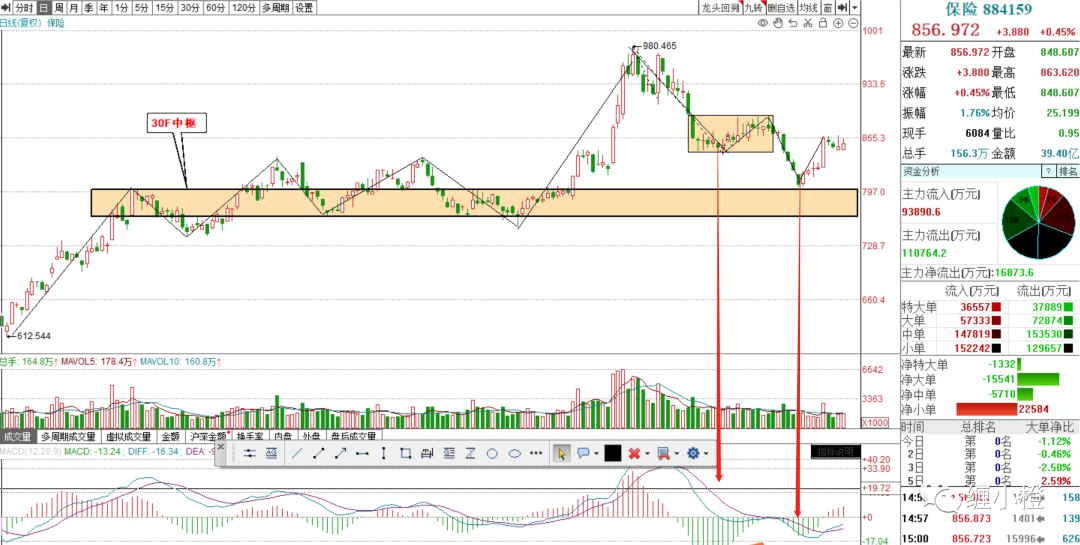The image size is (1080, 545).
Task: Click the 排名 button in 资金分析
Action: (1068, 171)
